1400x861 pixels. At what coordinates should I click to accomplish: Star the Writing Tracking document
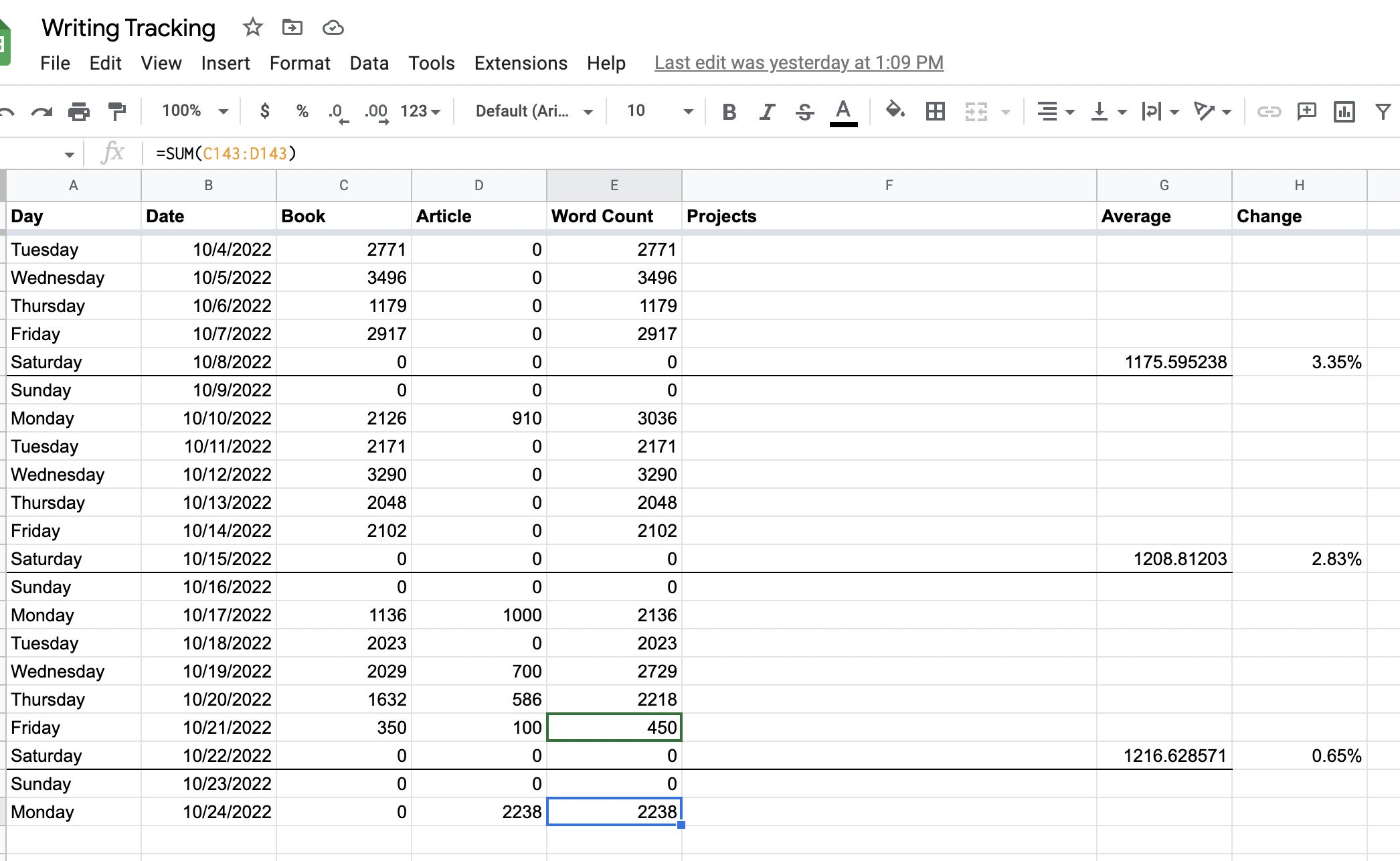click(252, 27)
